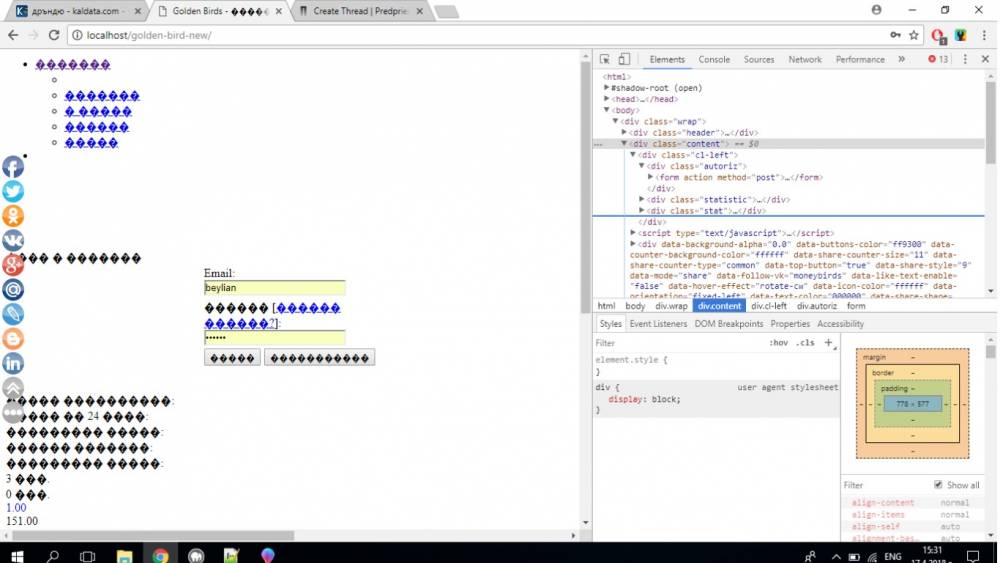1000x563 pixels.
Task: Switch to the Create Thread browser tab
Action: [x=360, y=11]
